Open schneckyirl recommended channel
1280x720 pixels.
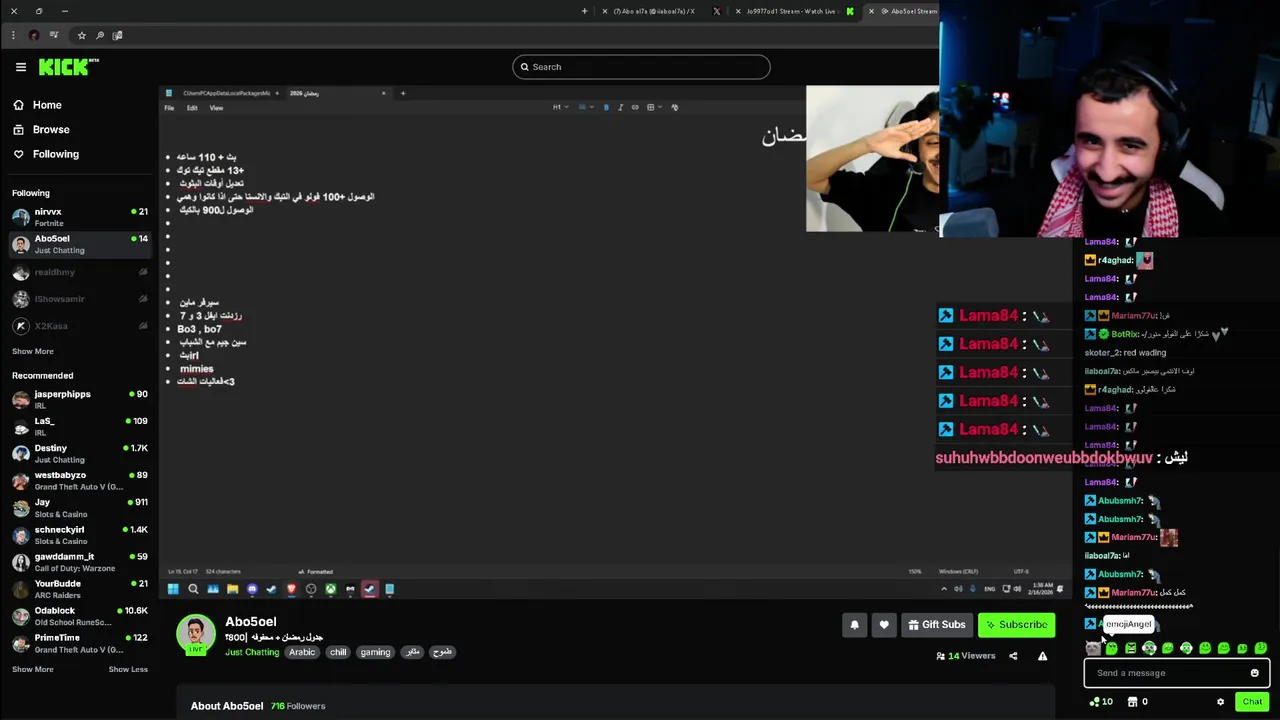point(80,534)
